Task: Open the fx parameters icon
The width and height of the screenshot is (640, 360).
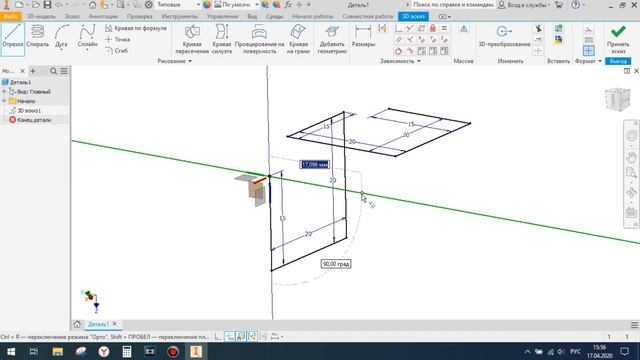Action: pos(288,5)
